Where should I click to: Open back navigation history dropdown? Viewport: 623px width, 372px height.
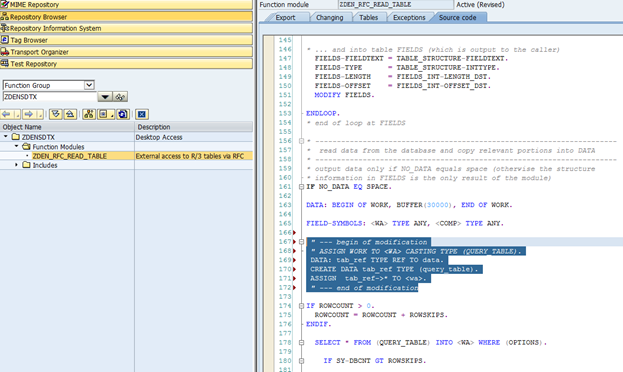click(x=17, y=114)
